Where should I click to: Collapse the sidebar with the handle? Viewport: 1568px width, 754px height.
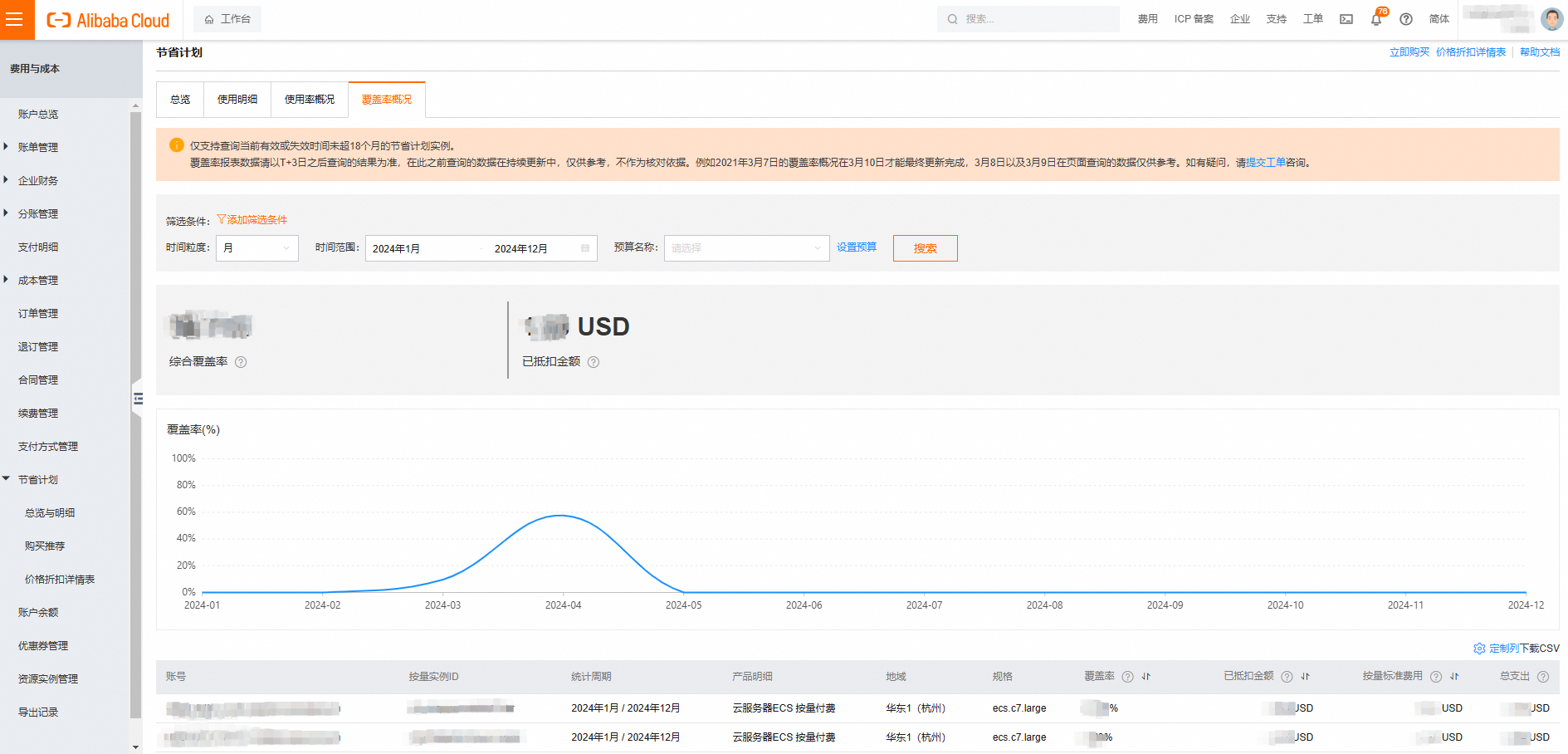[x=138, y=399]
